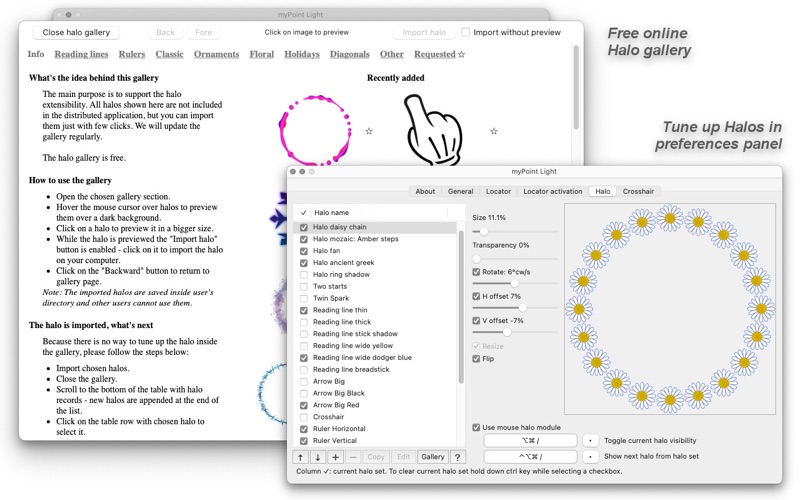Click the star next to the pink ring halo

(369, 132)
